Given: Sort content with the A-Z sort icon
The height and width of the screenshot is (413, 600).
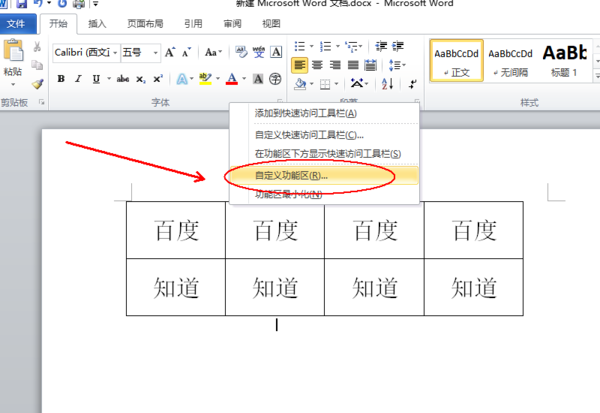Looking at the screenshot, I should tap(387, 83).
